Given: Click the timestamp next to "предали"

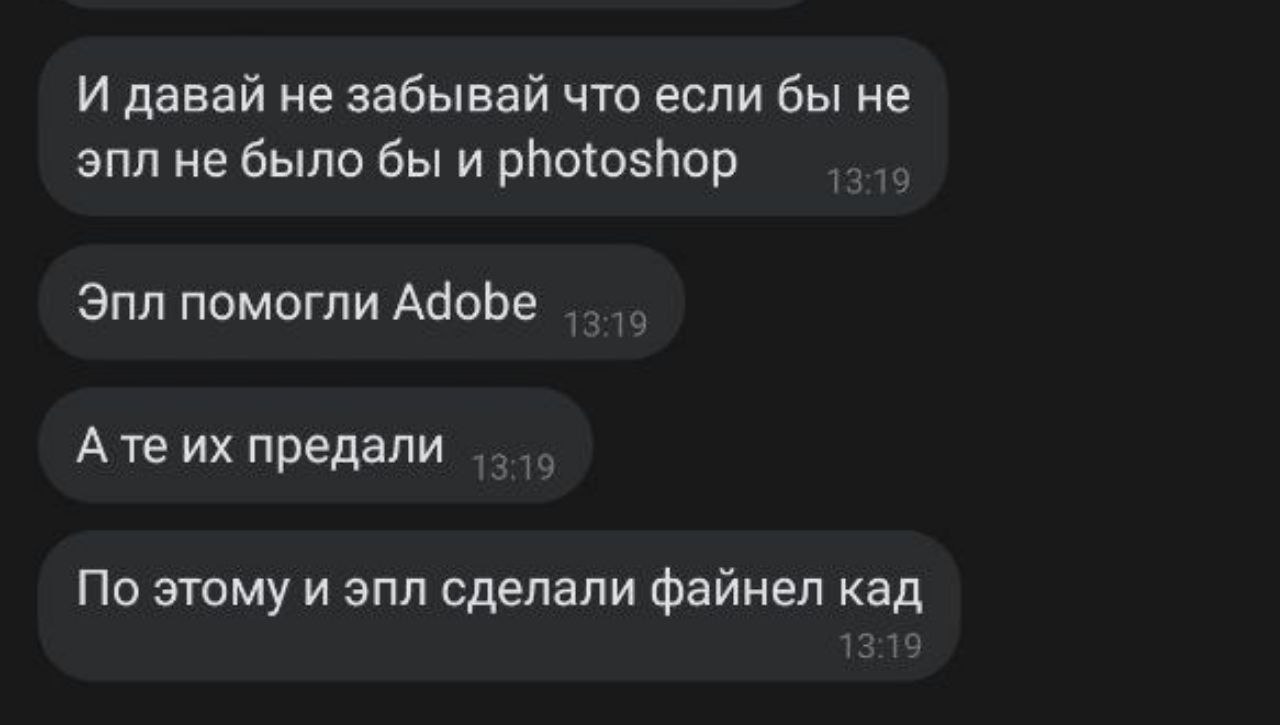Looking at the screenshot, I should click(513, 467).
